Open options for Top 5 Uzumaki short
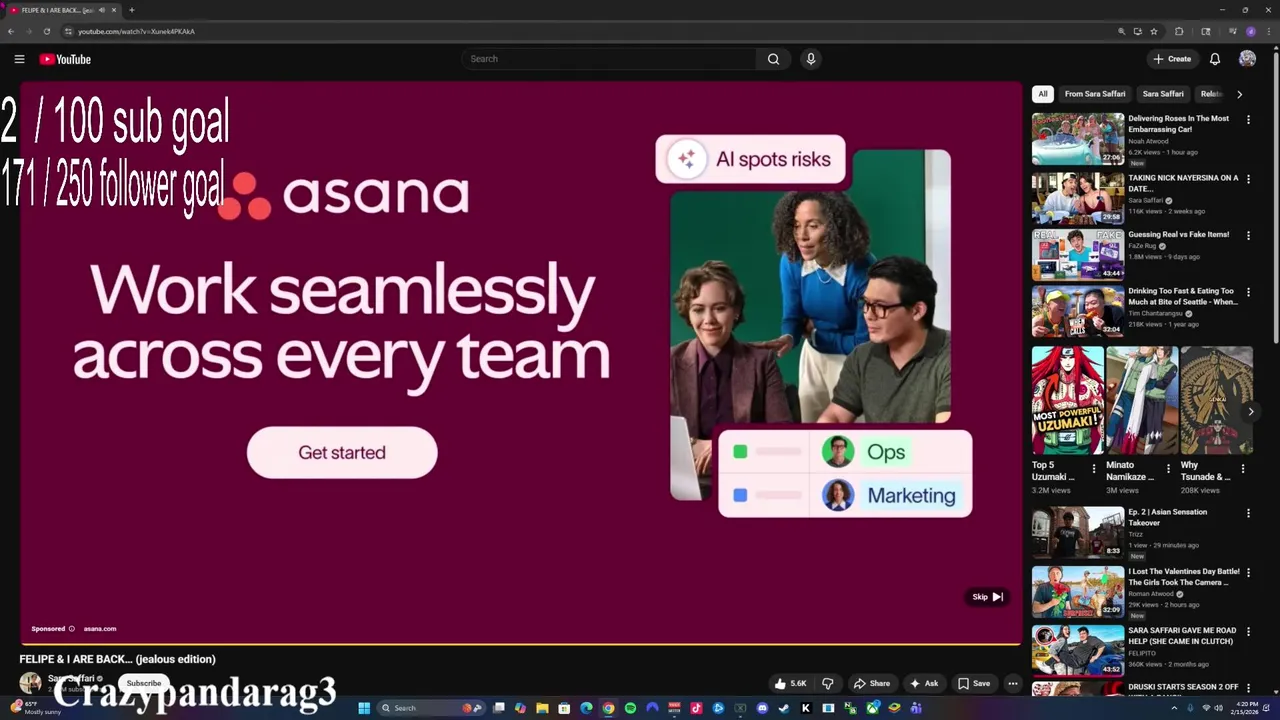Screen dimensions: 1280x720 click(1093, 468)
